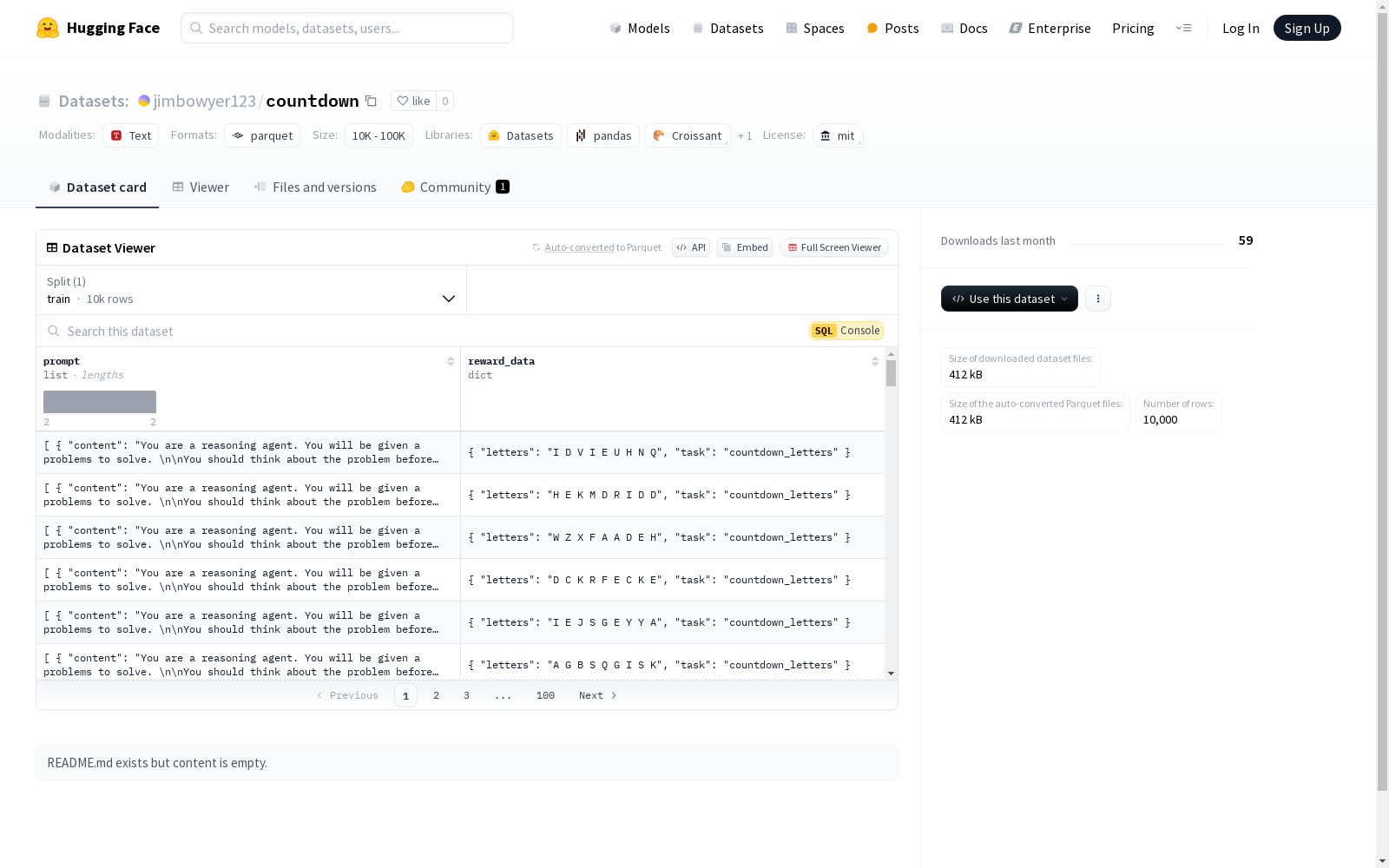Viewport: 1389px width, 868px height.
Task: Select the mit license tag
Action: coord(838,135)
